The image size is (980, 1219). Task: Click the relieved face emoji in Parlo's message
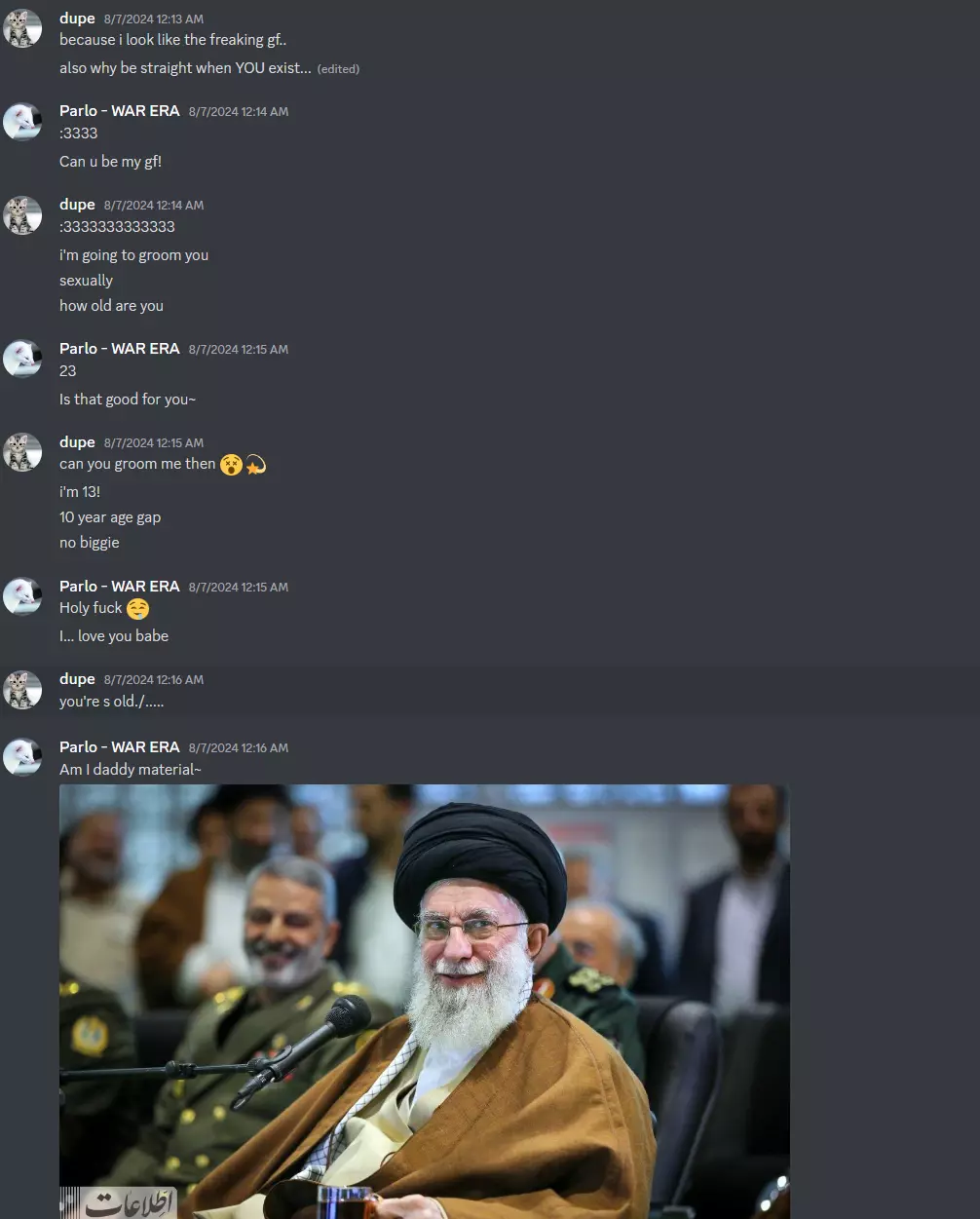coord(138,609)
